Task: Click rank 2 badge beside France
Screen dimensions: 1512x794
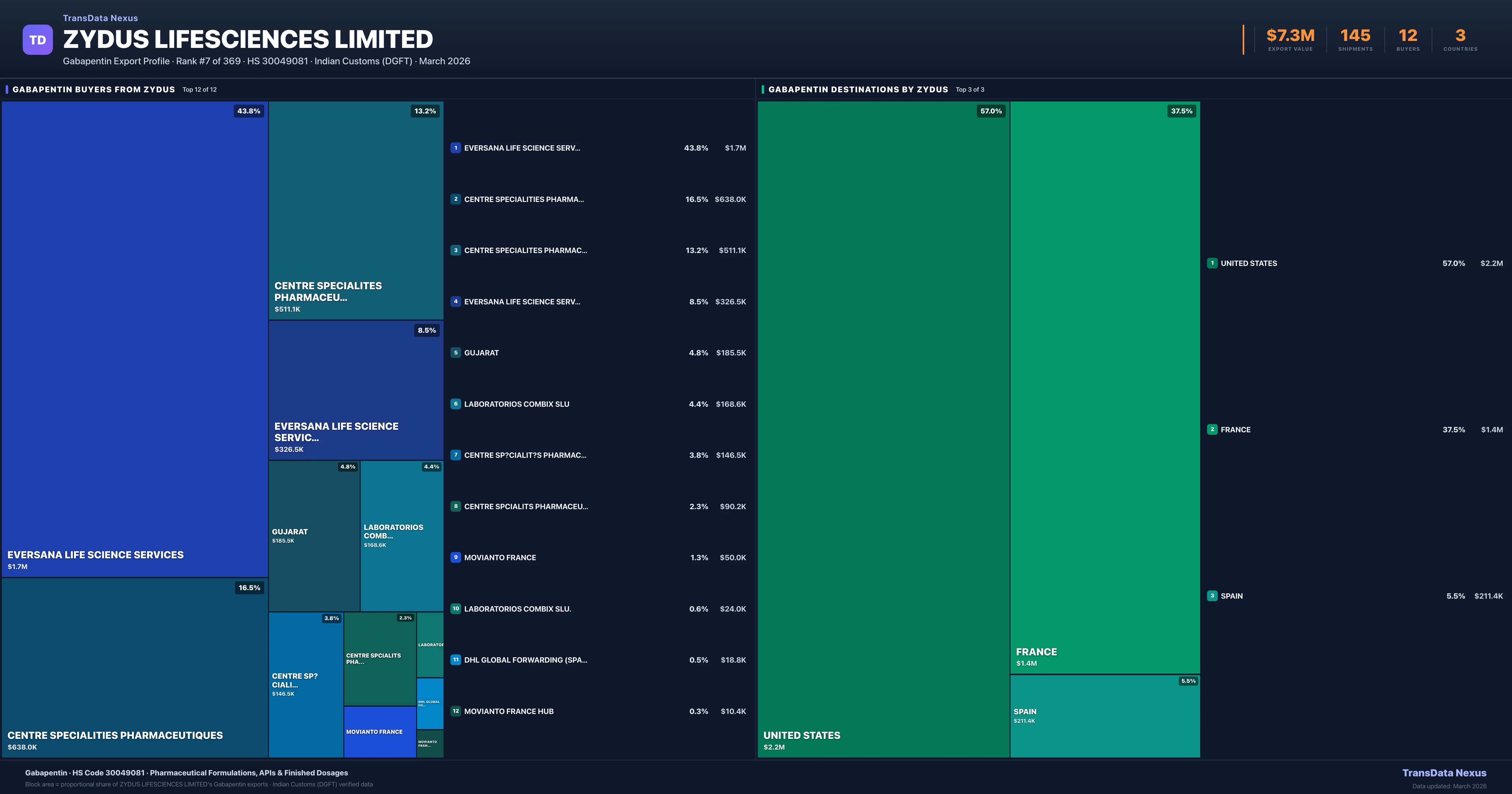Action: (x=1212, y=429)
